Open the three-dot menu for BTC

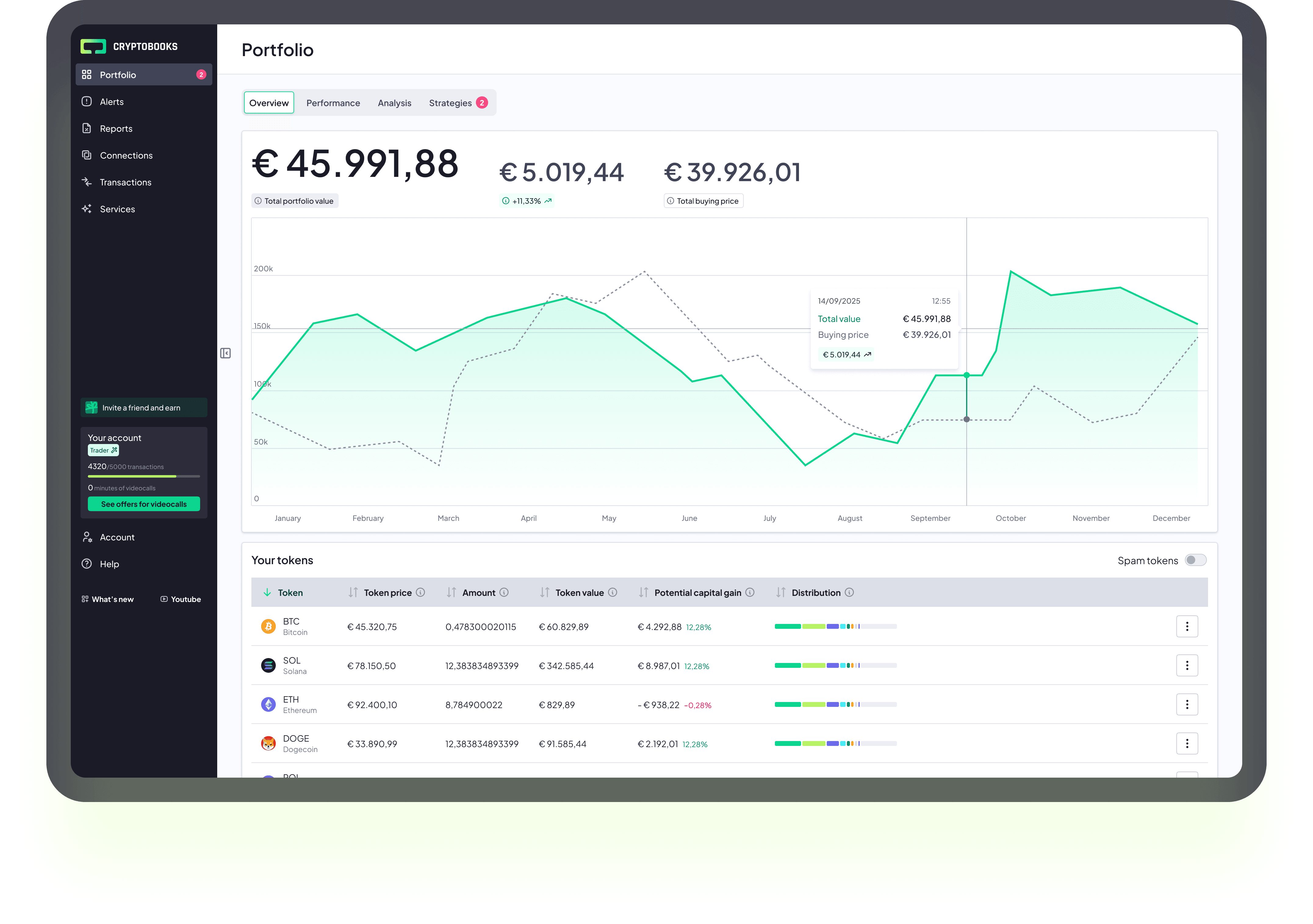(x=1187, y=627)
